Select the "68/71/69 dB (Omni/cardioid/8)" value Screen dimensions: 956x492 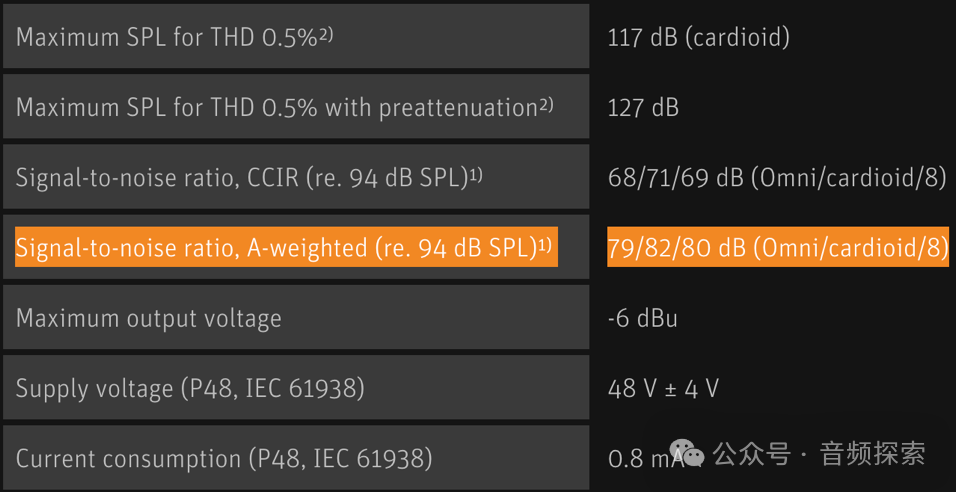(x=776, y=178)
